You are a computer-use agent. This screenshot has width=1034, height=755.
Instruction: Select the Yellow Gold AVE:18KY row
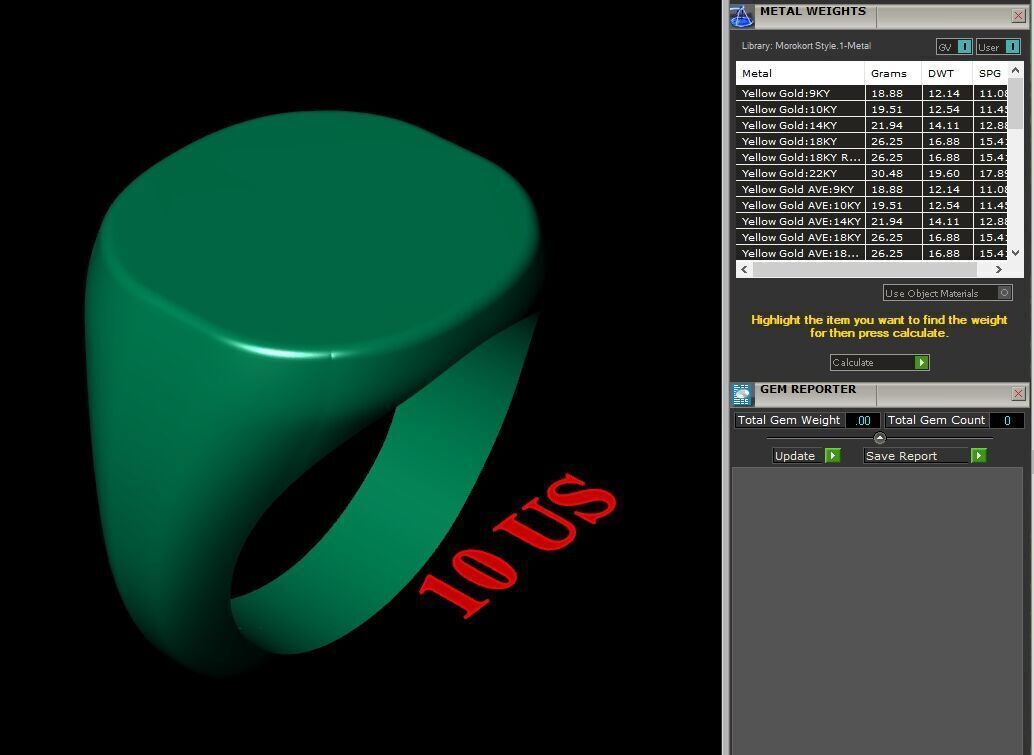pos(871,237)
